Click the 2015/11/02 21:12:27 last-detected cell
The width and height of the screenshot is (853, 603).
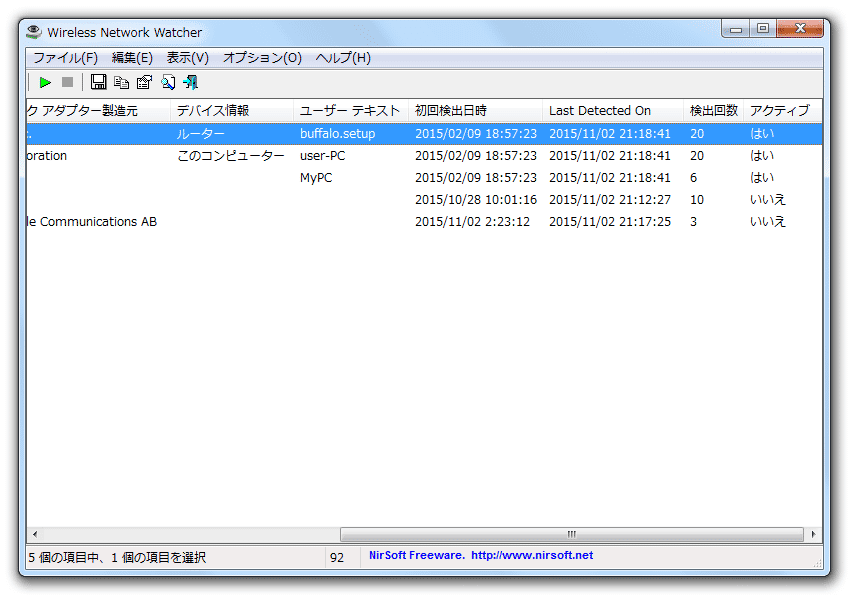pyautogui.click(x=610, y=200)
